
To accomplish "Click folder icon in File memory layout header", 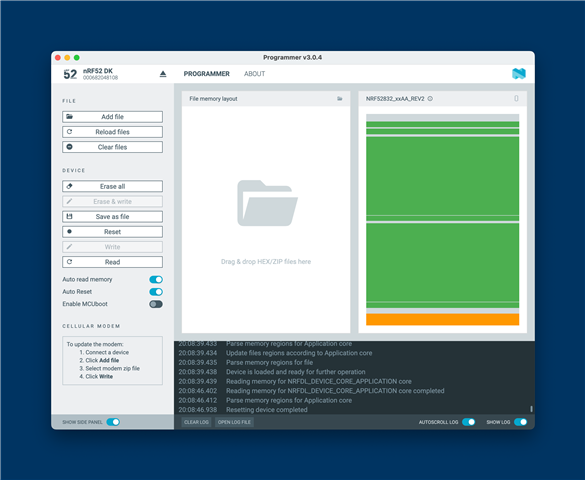I will 340,99.
